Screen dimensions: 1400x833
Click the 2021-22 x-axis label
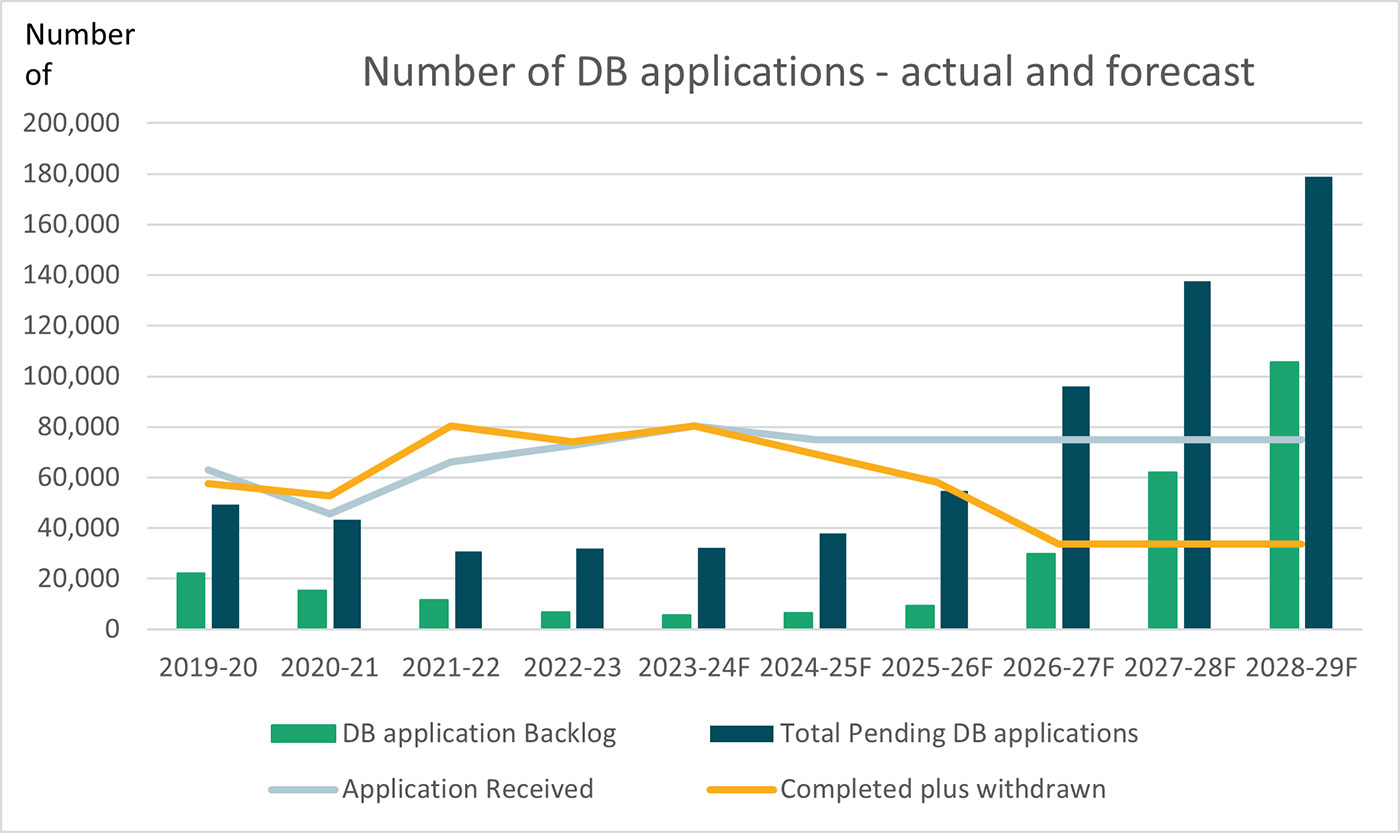click(450, 668)
